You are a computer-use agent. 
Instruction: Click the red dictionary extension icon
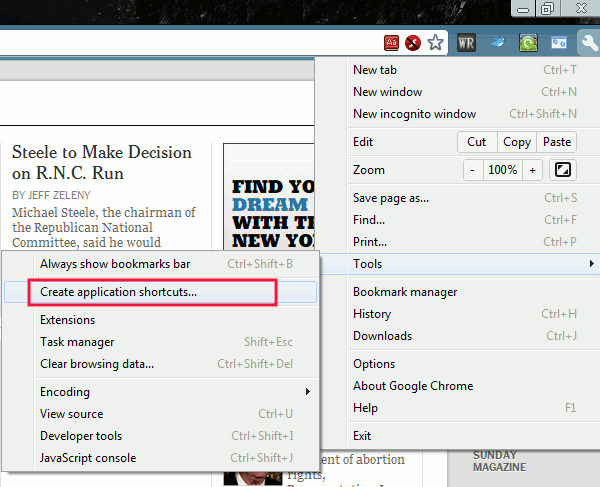(x=391, y=42)
